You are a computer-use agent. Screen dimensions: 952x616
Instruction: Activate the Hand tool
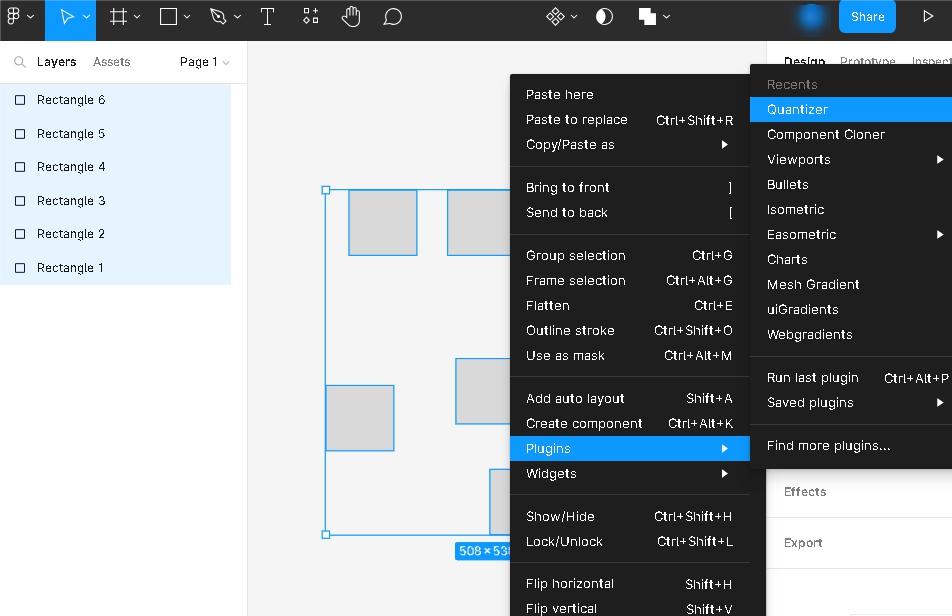tap(351, 17)
